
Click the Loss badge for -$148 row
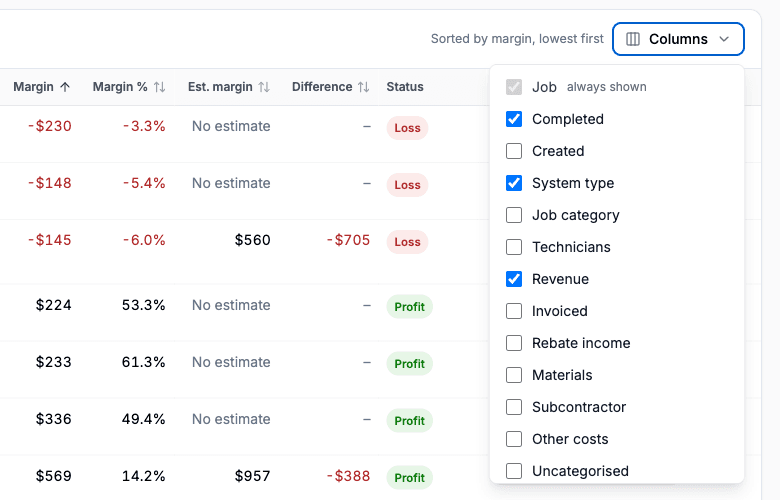[407, 185]
